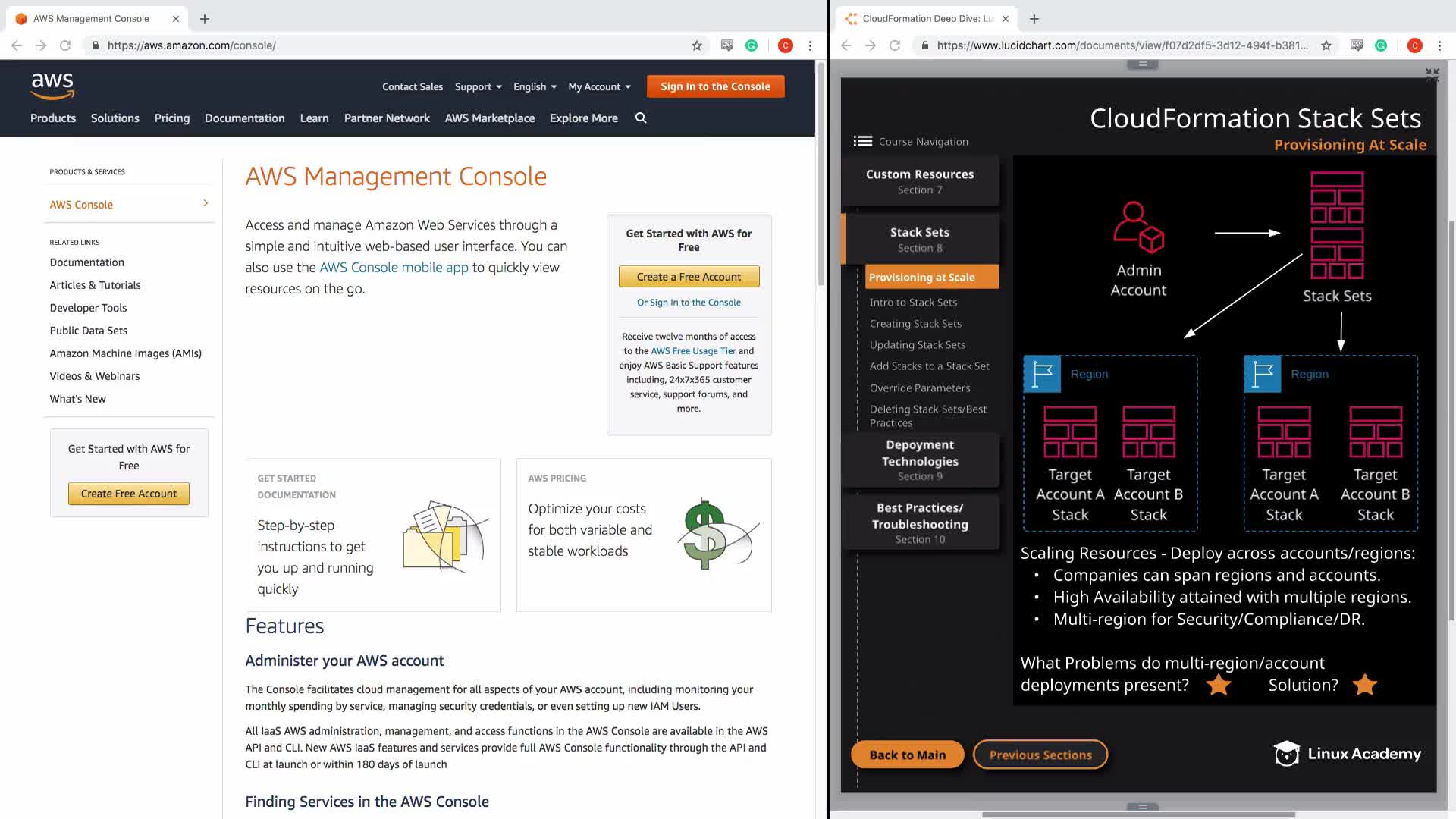Screen dimensions: 1456x819
Task: Open the Products menu item
Action: click(53, 118)
